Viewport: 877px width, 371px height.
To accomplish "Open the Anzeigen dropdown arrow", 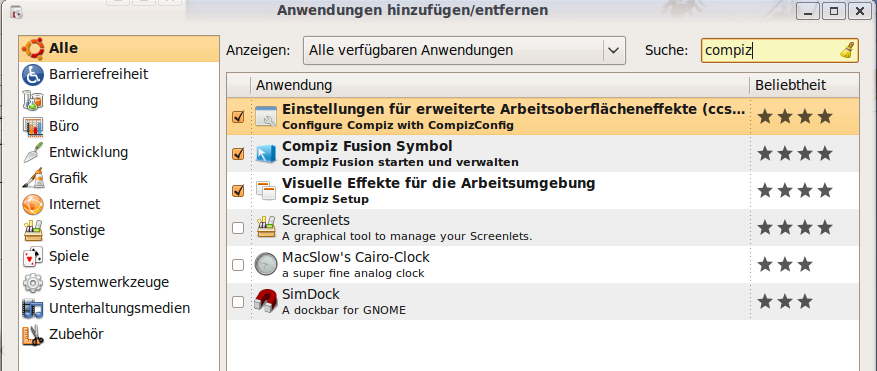I will point(614,50).
